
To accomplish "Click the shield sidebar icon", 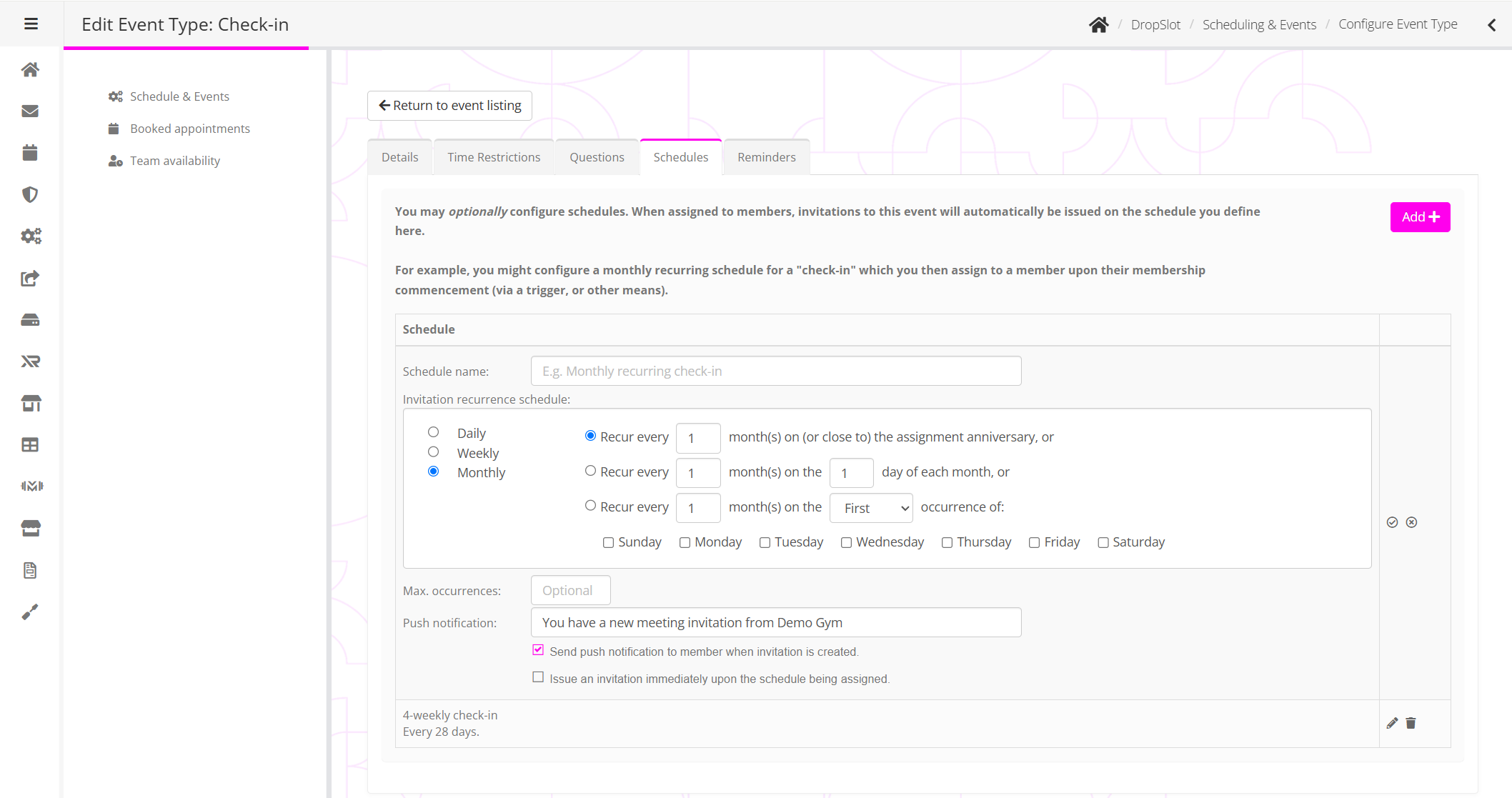I will [30, 194].
